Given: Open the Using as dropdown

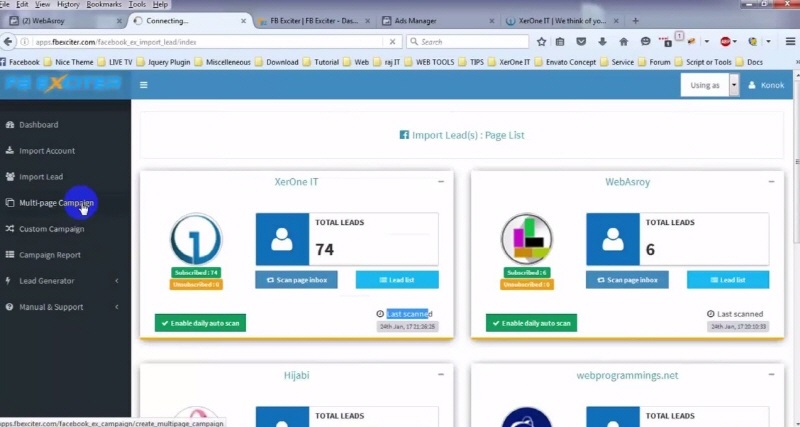Looking at the screenshot, I should coord(710,85).
